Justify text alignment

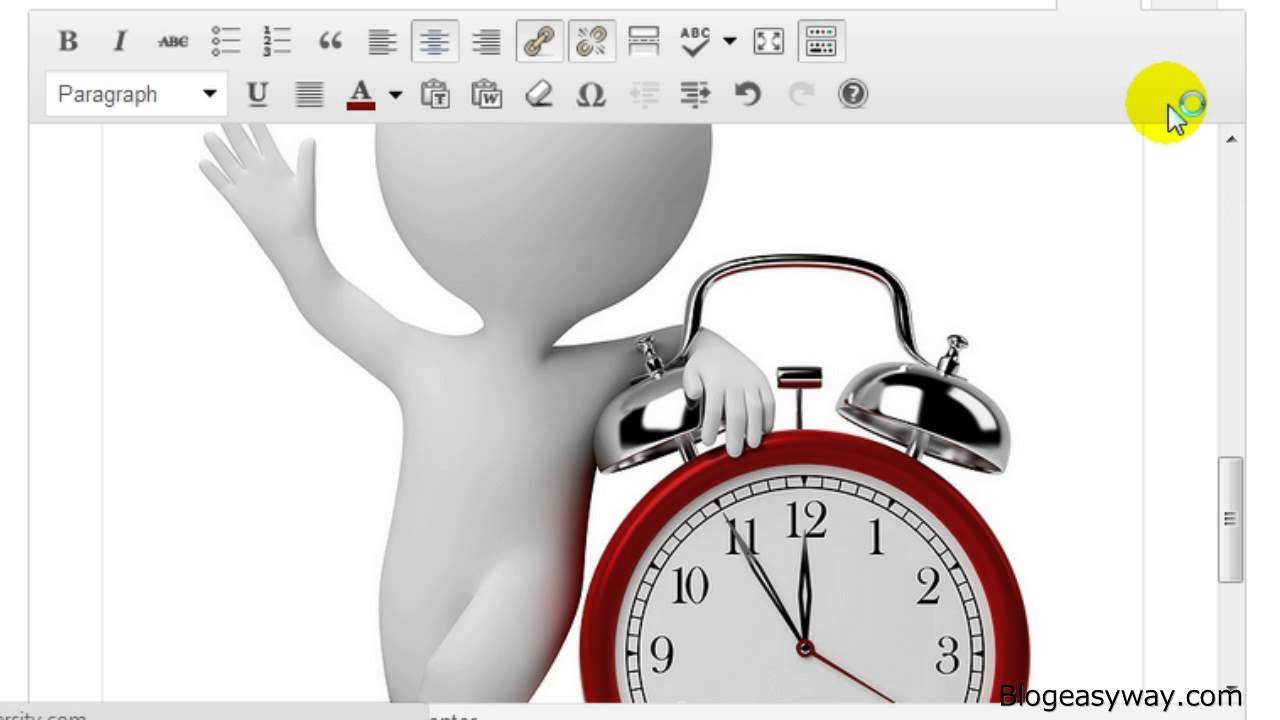pyautogui.click(x=309, y=94)
